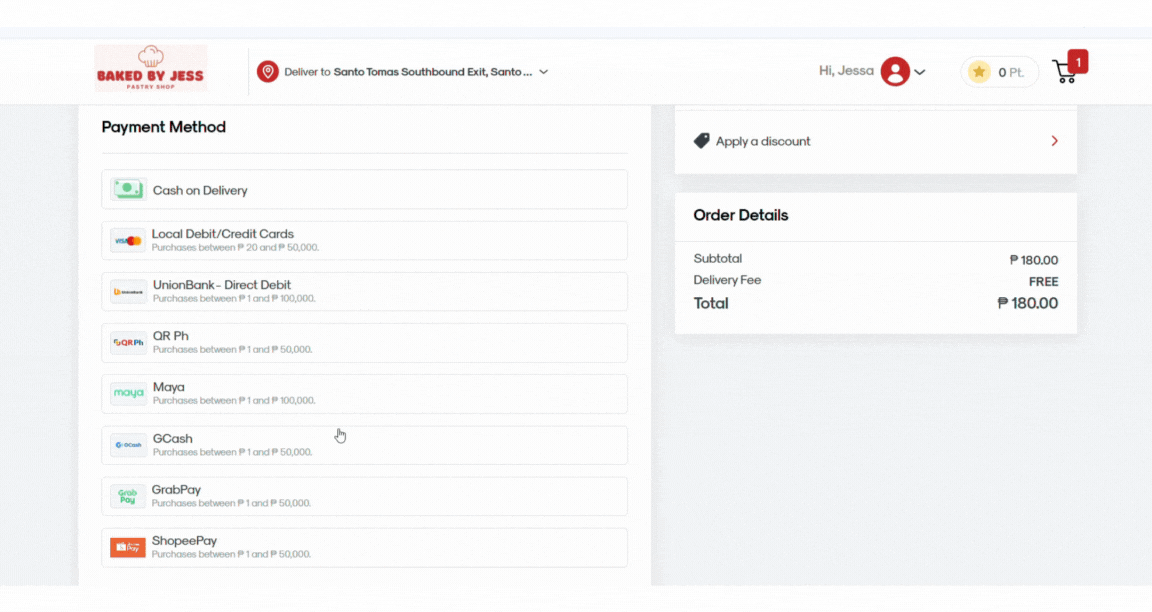Click the Deliver to label
This screenshot has height=612, width=1152.
tap(307, 72)
